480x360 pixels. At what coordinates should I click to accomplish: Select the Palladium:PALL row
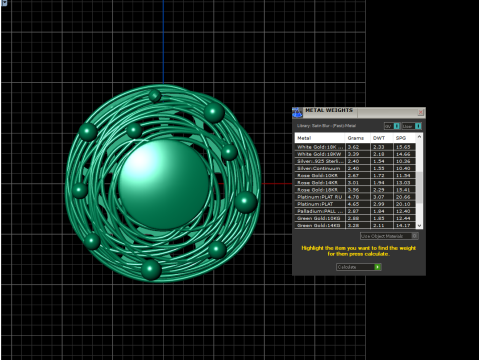tap(356, 211)
